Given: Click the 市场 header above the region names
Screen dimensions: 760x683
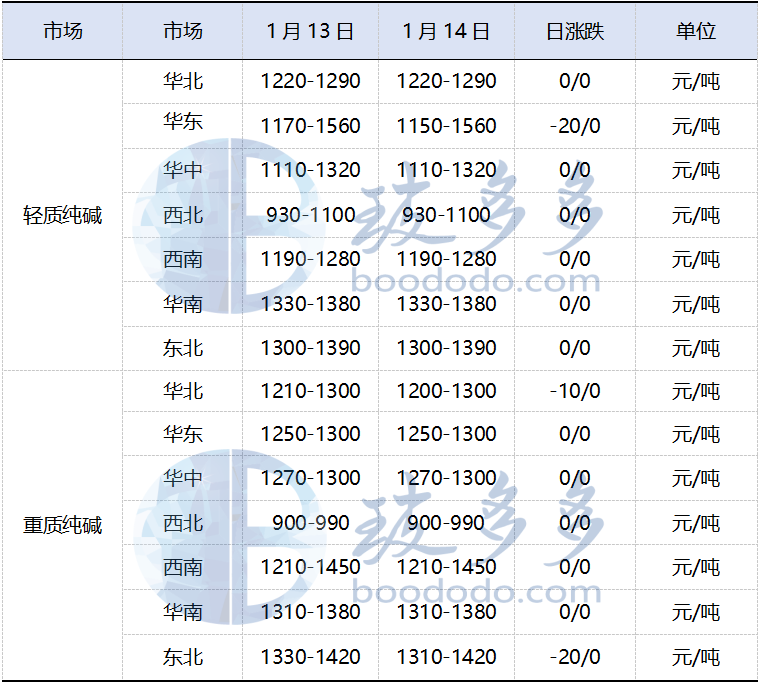Looking at the screenshot, I should click(183, 32).
